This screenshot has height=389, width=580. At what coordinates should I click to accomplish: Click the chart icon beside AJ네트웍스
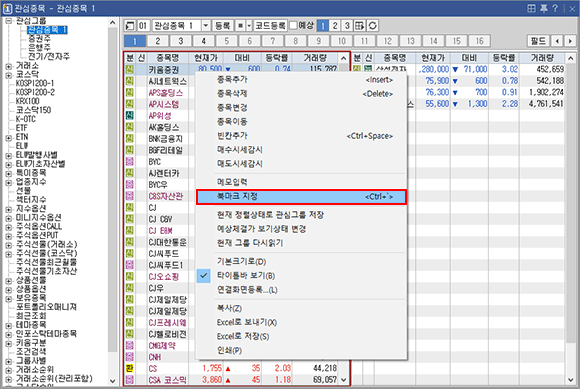(x=129, y=81)
